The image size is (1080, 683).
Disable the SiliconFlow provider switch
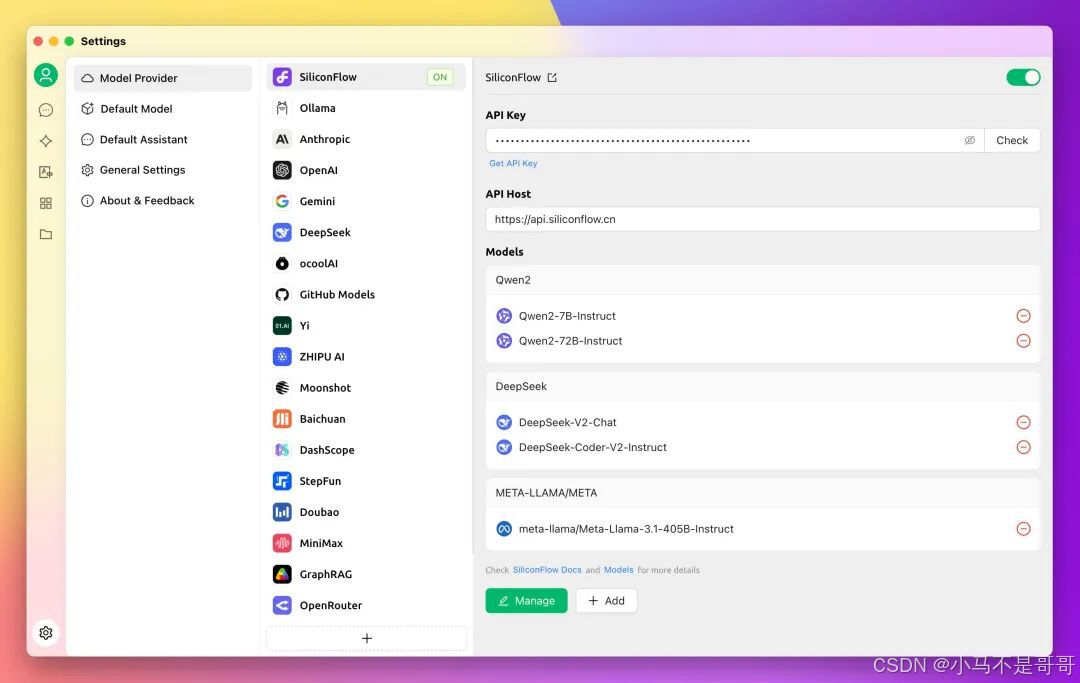tap(1023, 77)
